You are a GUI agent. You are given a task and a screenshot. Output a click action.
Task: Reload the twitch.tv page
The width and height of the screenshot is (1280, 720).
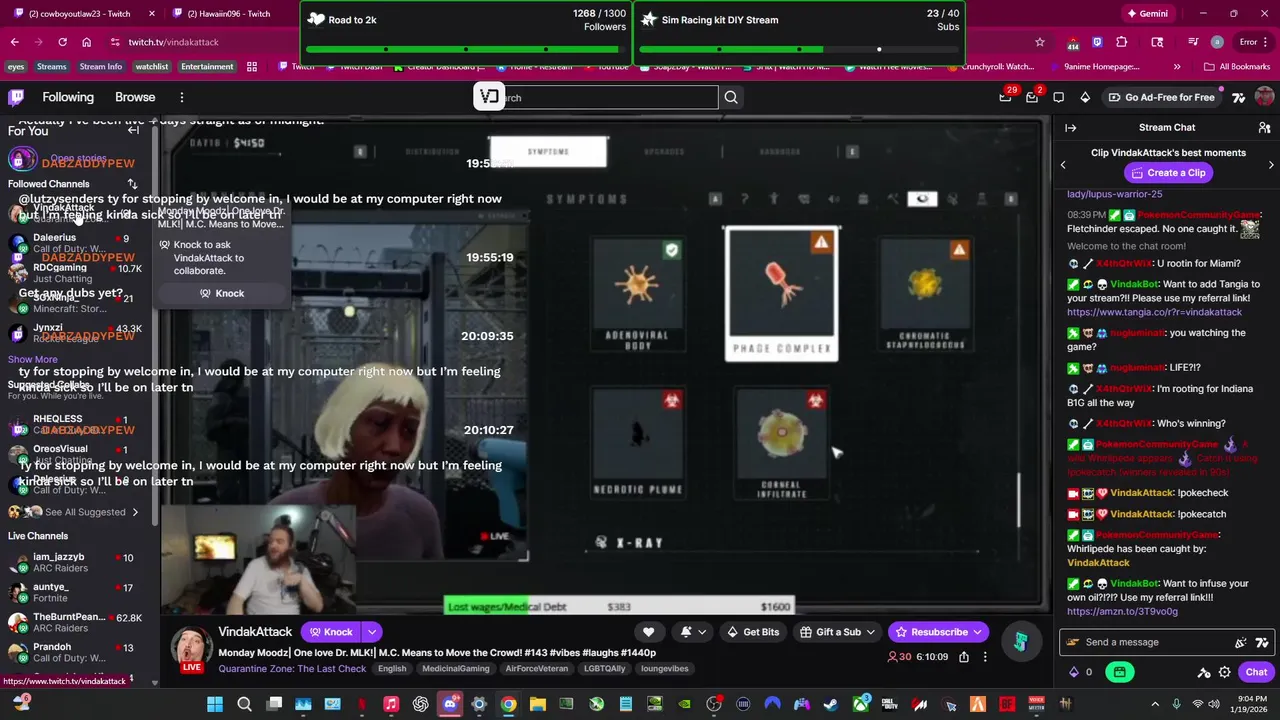[x=62, y=42]
